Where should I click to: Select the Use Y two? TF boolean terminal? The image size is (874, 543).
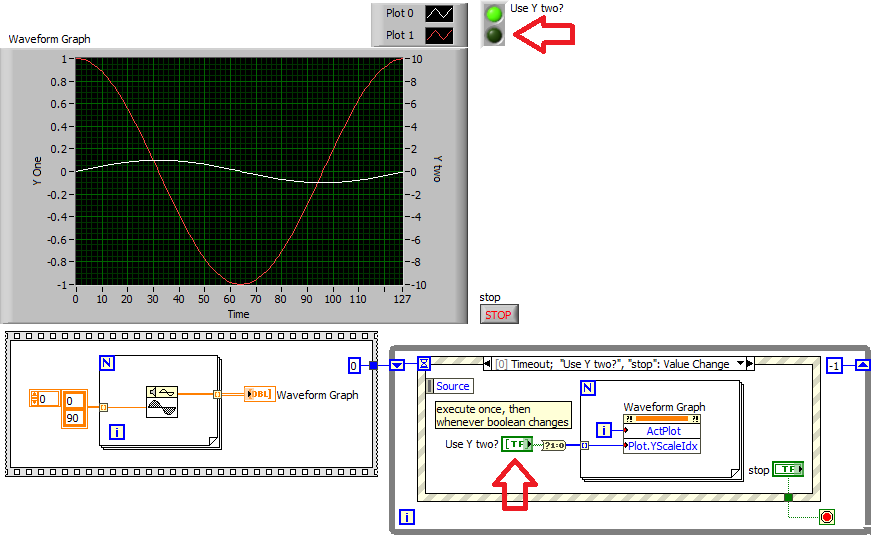[517, 444]
